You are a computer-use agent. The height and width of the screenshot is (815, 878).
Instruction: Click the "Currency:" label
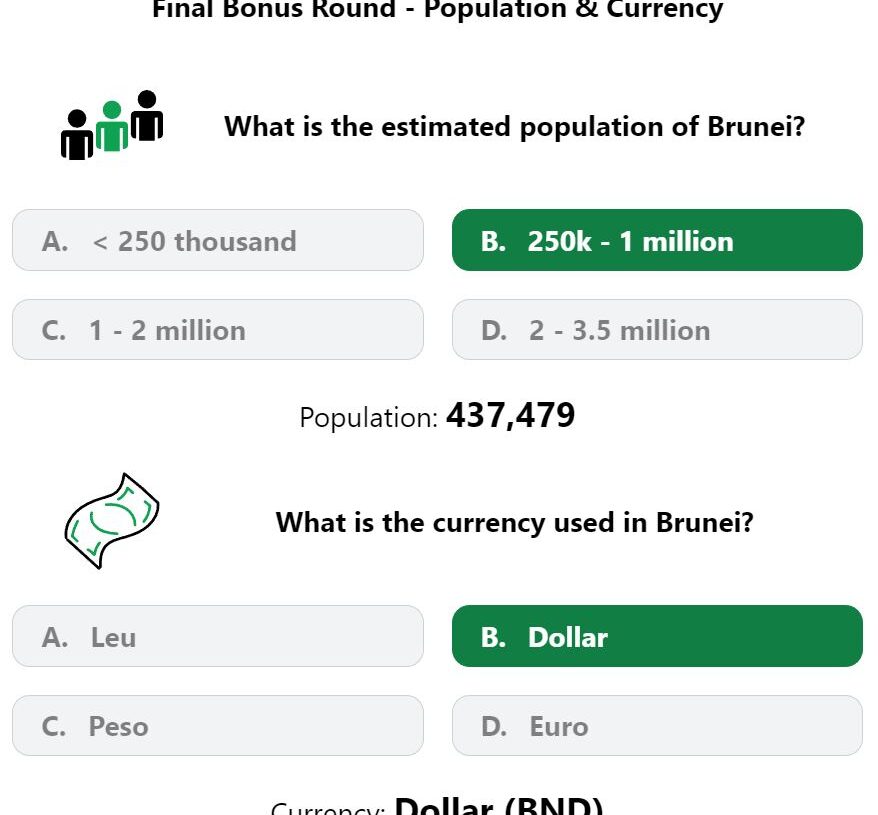point(328,809)
